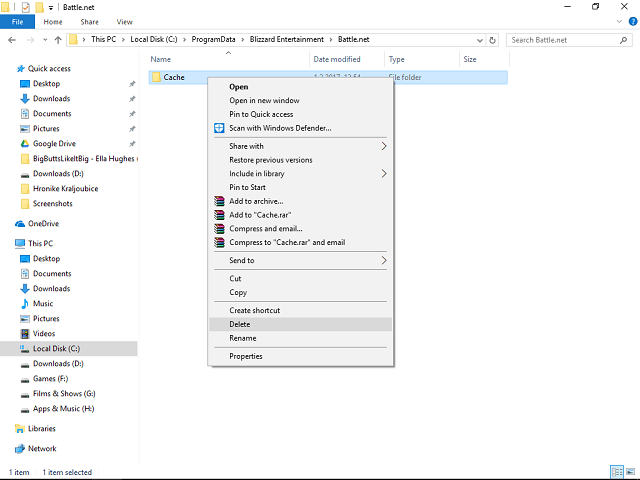Choose Compress and email...
This screenshot has height=480, width=640.
300,229
